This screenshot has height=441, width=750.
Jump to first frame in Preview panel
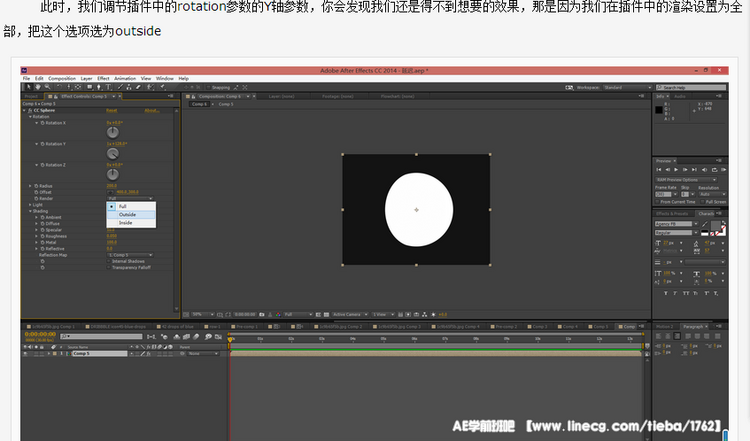pyautogui.click(x=659, y=170)
